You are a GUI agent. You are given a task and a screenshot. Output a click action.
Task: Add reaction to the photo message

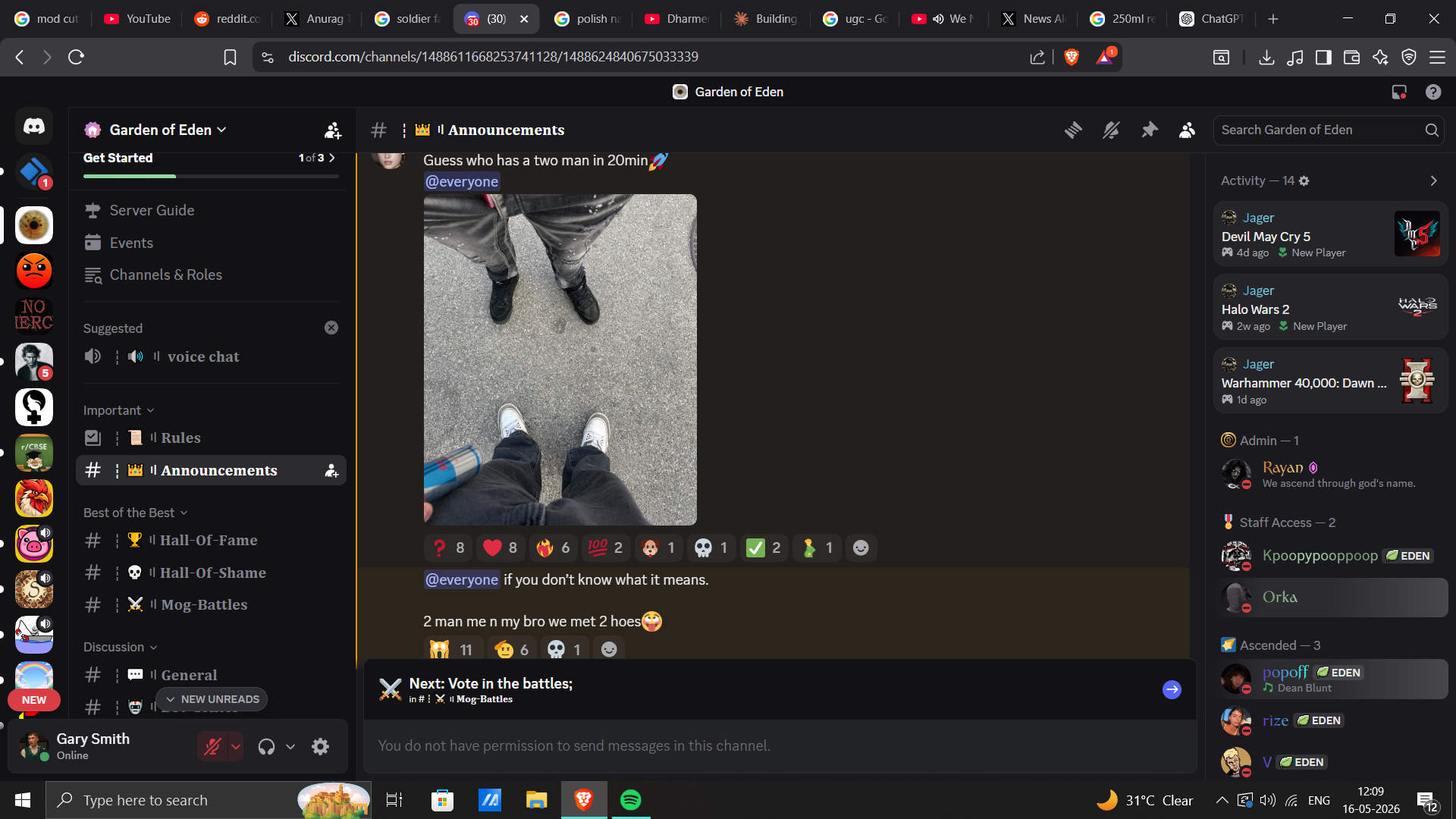(x=861, y=548)
